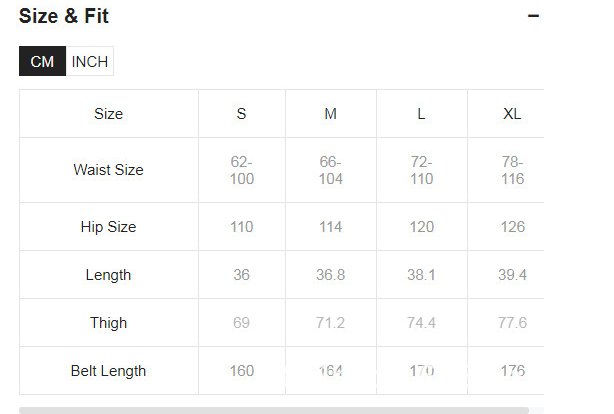Image resolution: width=614 pixels, height=414 pixels.
Task: Click length value 38.1 for size L
Action: click(421, 275)
